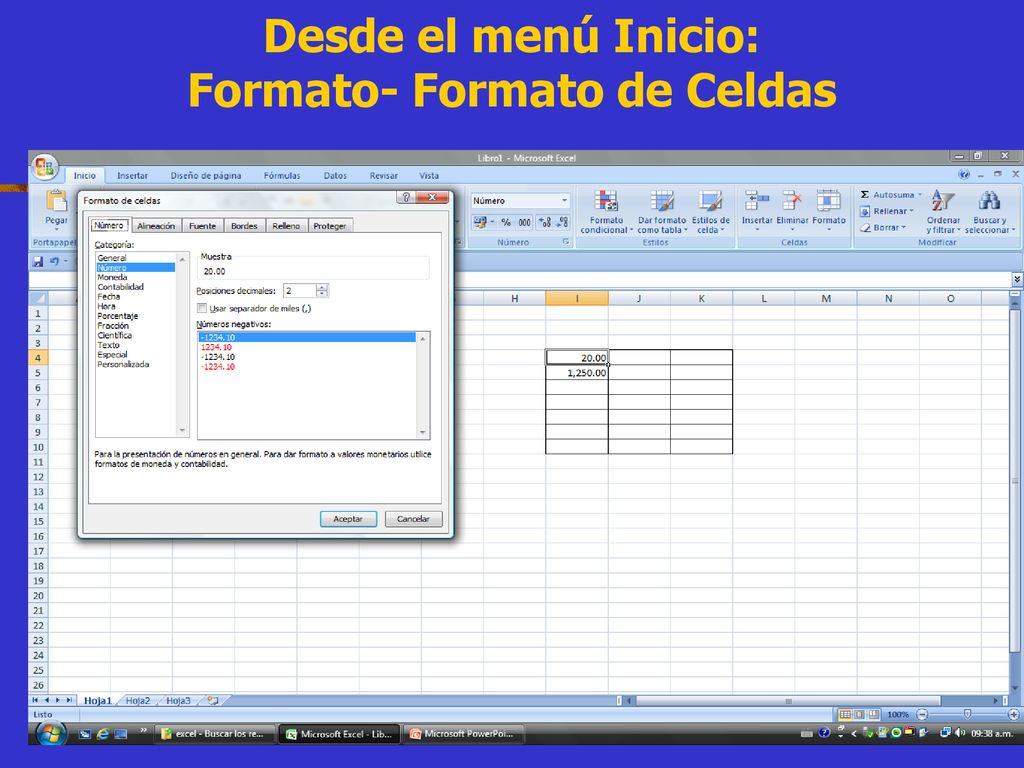Open Excel help question icon
1024x768 pixels.
pos(963,174)
